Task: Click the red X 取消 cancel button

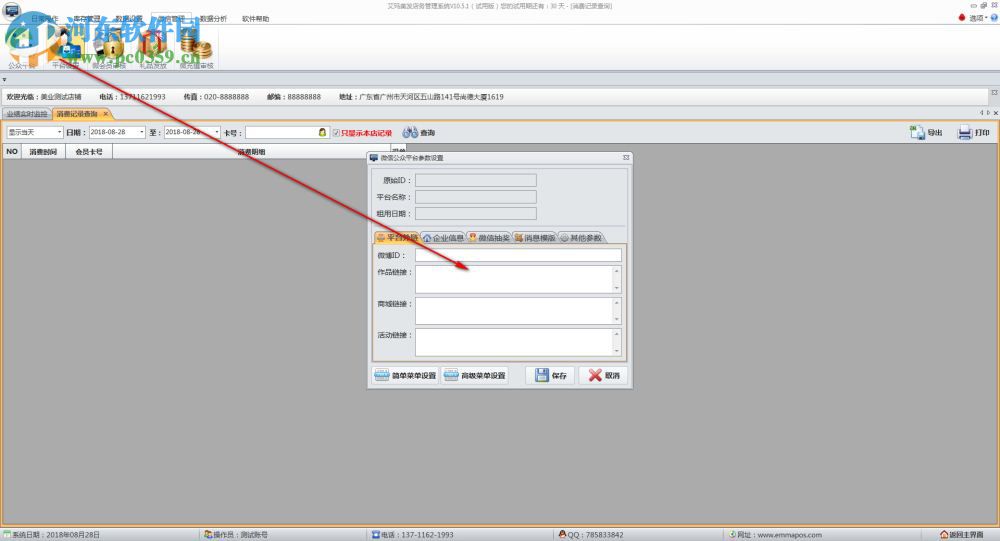Action: tap(603, 375)
